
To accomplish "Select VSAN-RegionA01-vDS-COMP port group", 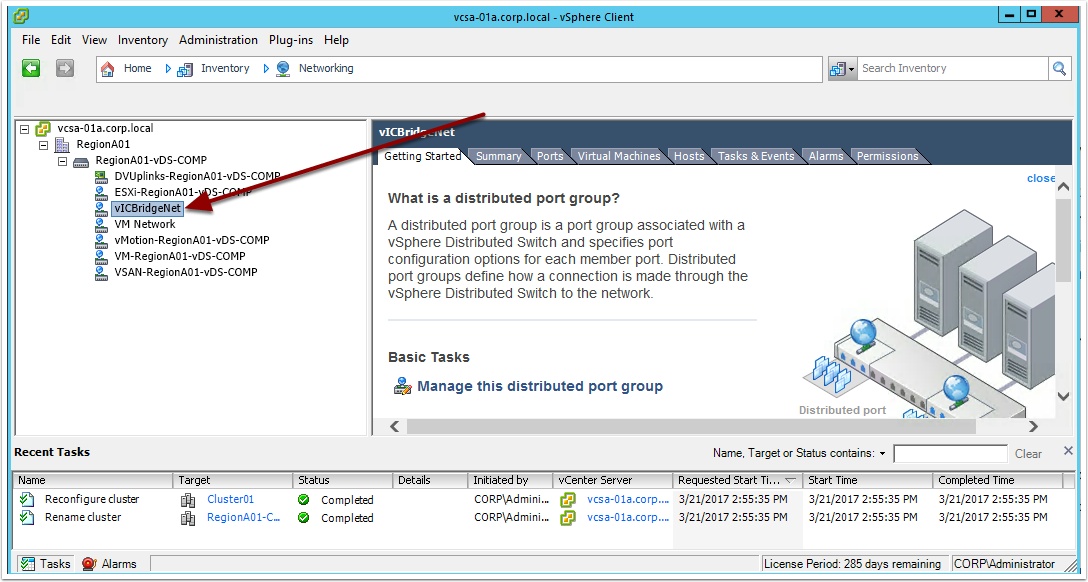I will [x=186, y=272].
